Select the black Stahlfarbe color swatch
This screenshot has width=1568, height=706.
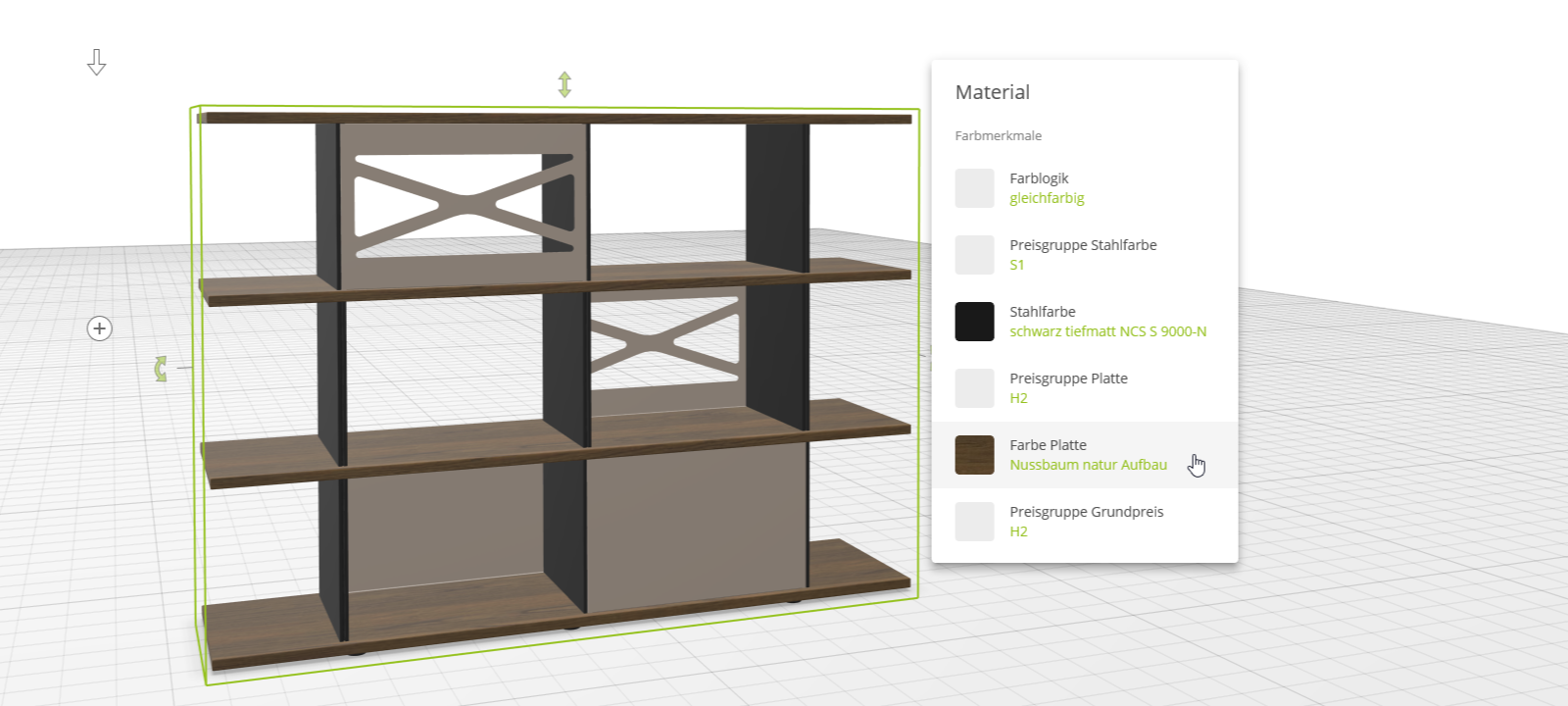[x=974, y=322]
